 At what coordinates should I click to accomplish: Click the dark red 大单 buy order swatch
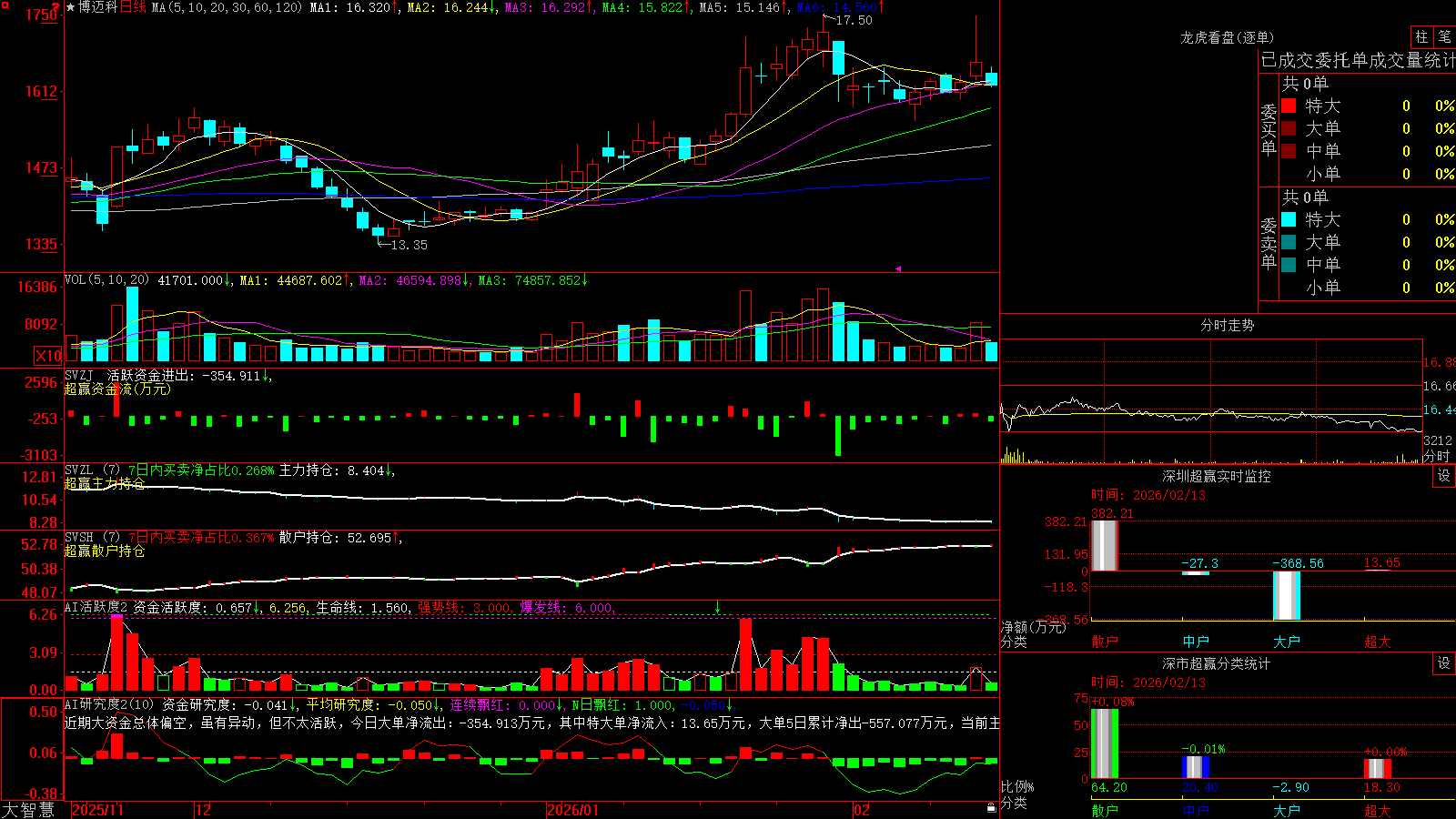click(1289, 128)
